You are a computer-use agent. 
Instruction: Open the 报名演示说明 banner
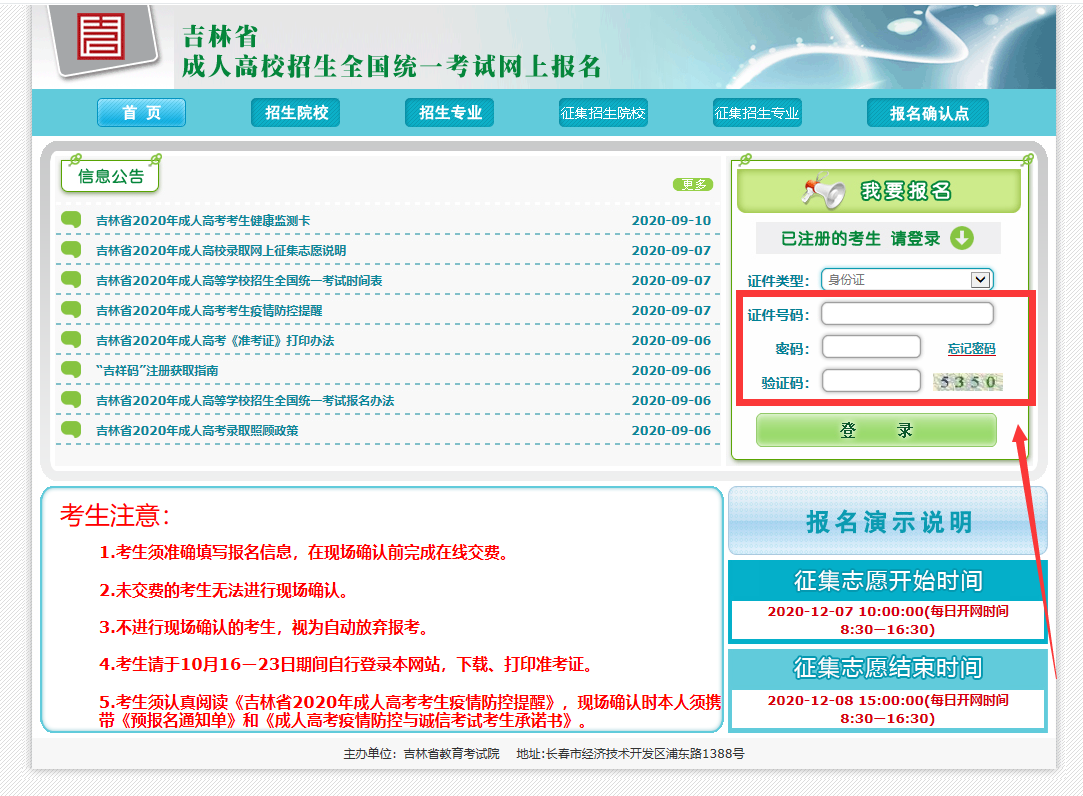(x=887, y=521)
